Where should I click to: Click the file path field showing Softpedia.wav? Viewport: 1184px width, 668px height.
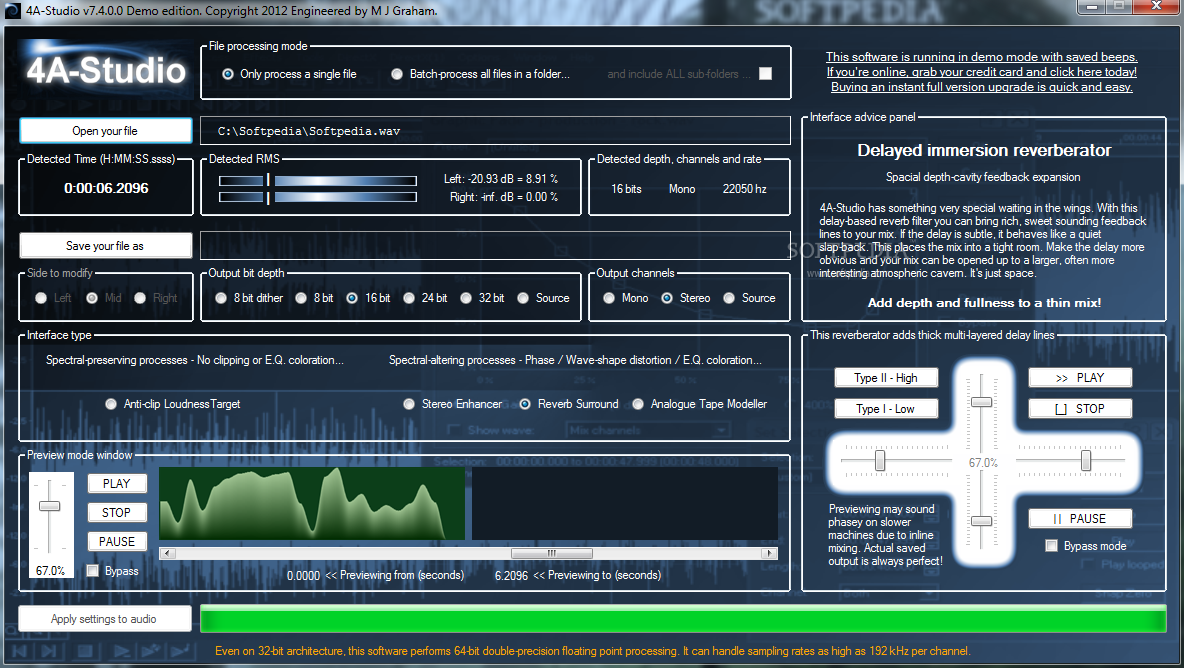pos(495,131)
